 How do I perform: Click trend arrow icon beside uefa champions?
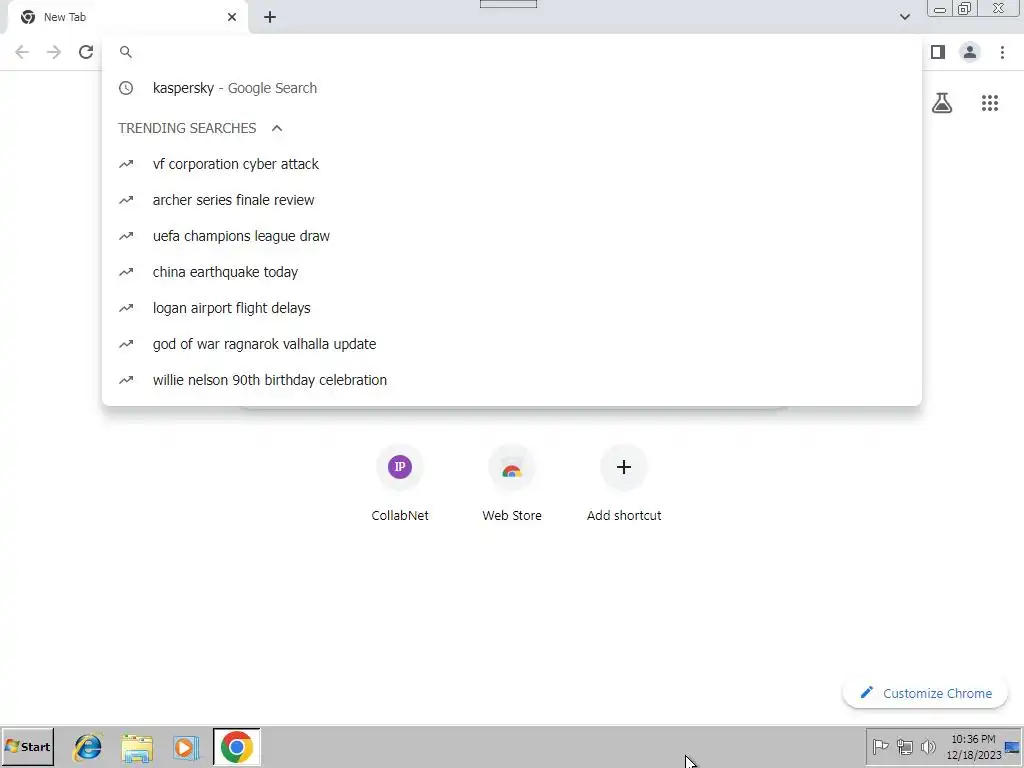click(126, 236)
